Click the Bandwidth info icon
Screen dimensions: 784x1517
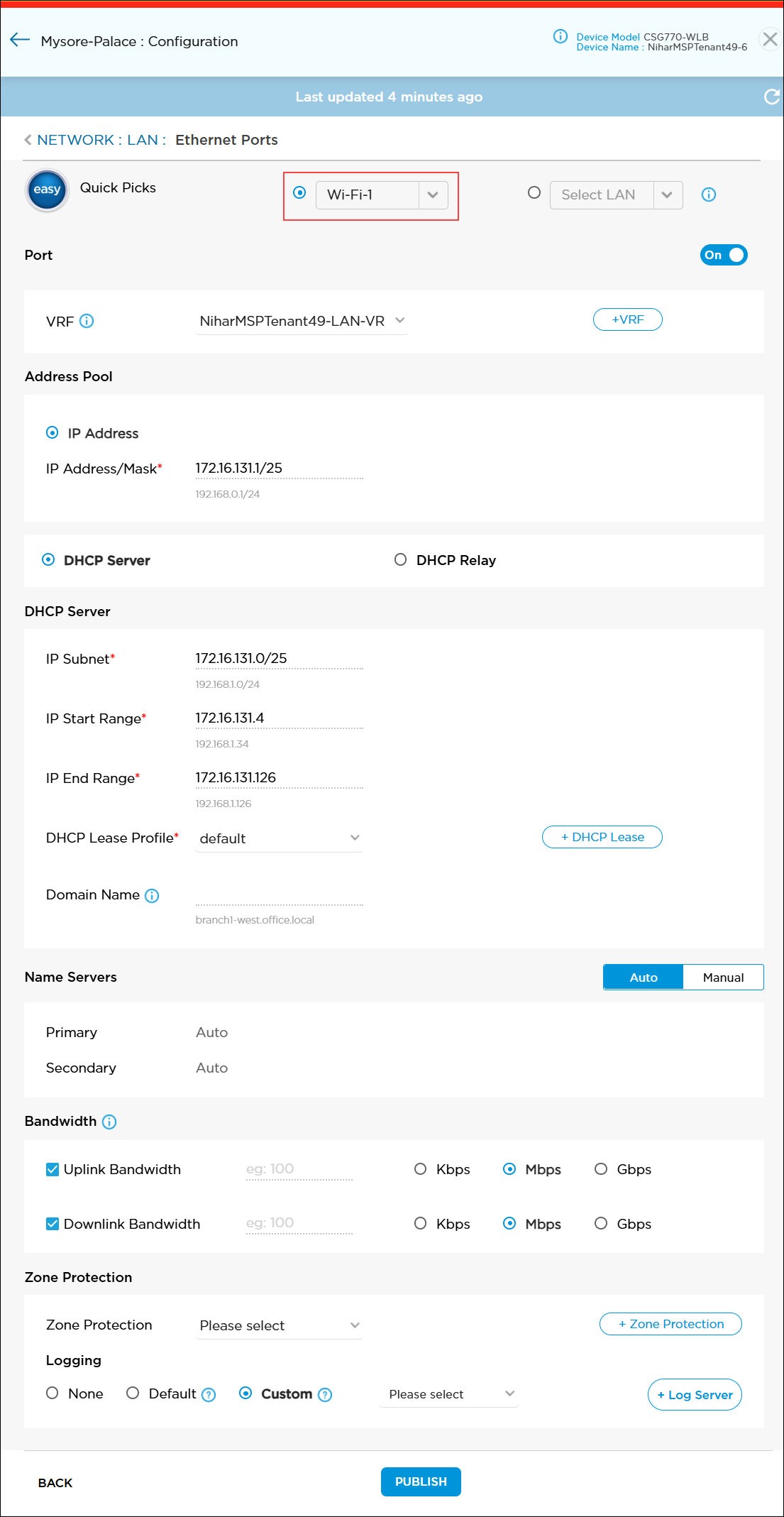coord(109,1122)
